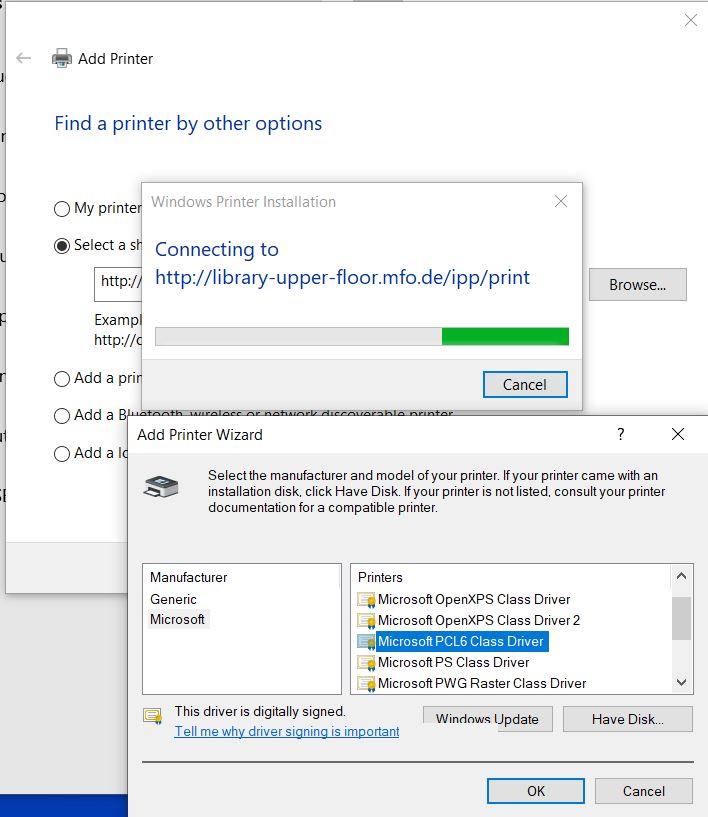Click the back arrow in Add Printer
Image resolution: width=708 pixels, height=817 pixels.
(x=23, y=58)
